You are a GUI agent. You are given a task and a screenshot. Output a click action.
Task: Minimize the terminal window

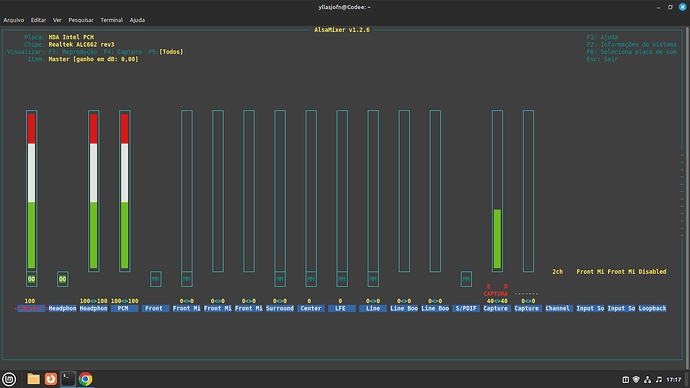point(658,7)
